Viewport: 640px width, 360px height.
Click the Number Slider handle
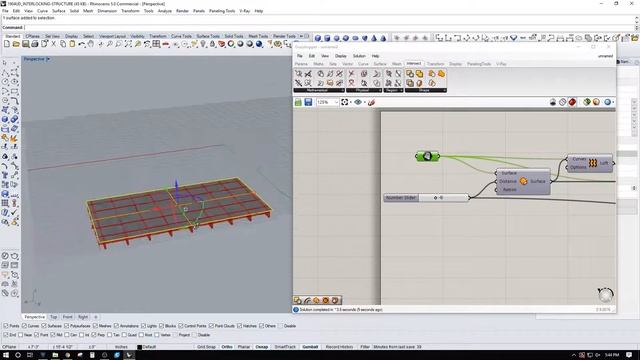coord(436,198)
